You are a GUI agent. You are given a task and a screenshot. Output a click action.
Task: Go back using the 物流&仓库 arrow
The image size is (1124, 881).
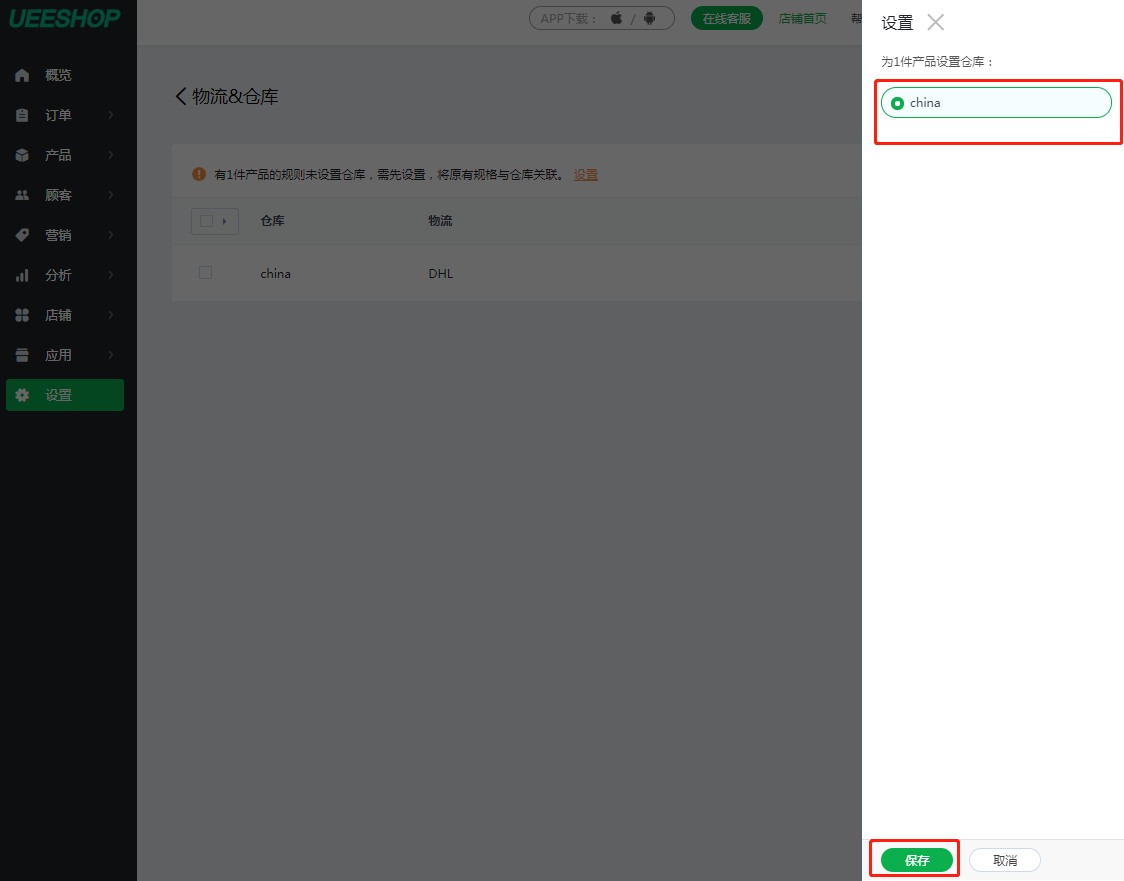tap(181, 96)
